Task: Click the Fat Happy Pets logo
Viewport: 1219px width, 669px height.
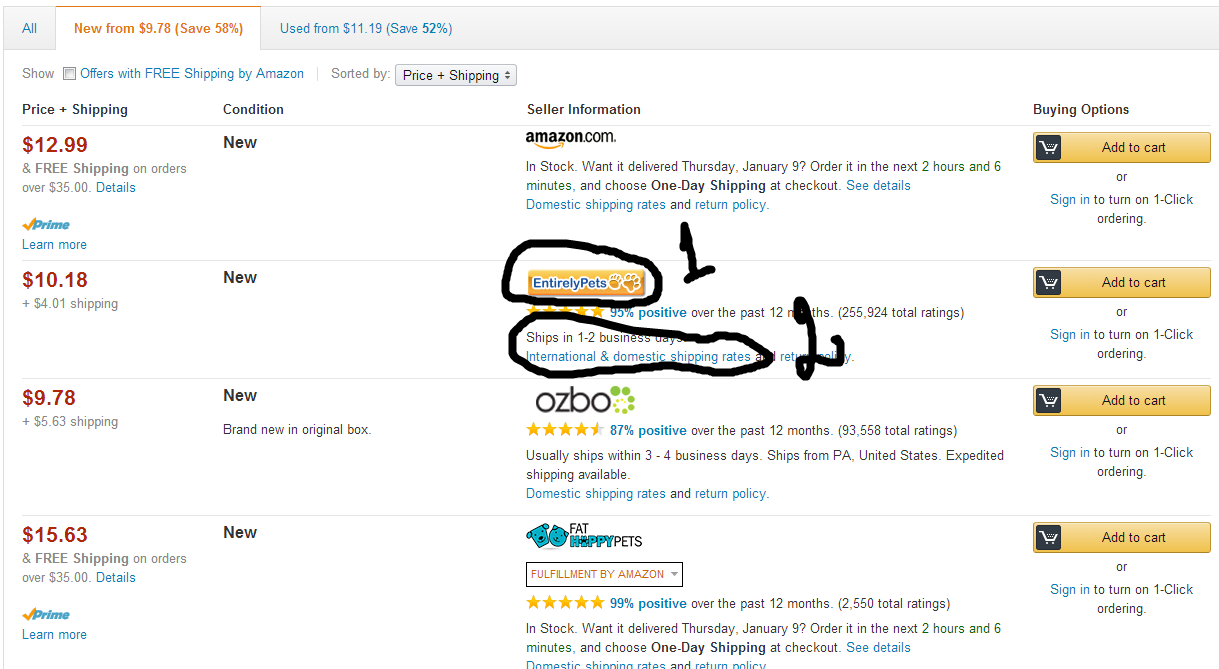Action: click(x=584, y=537)
